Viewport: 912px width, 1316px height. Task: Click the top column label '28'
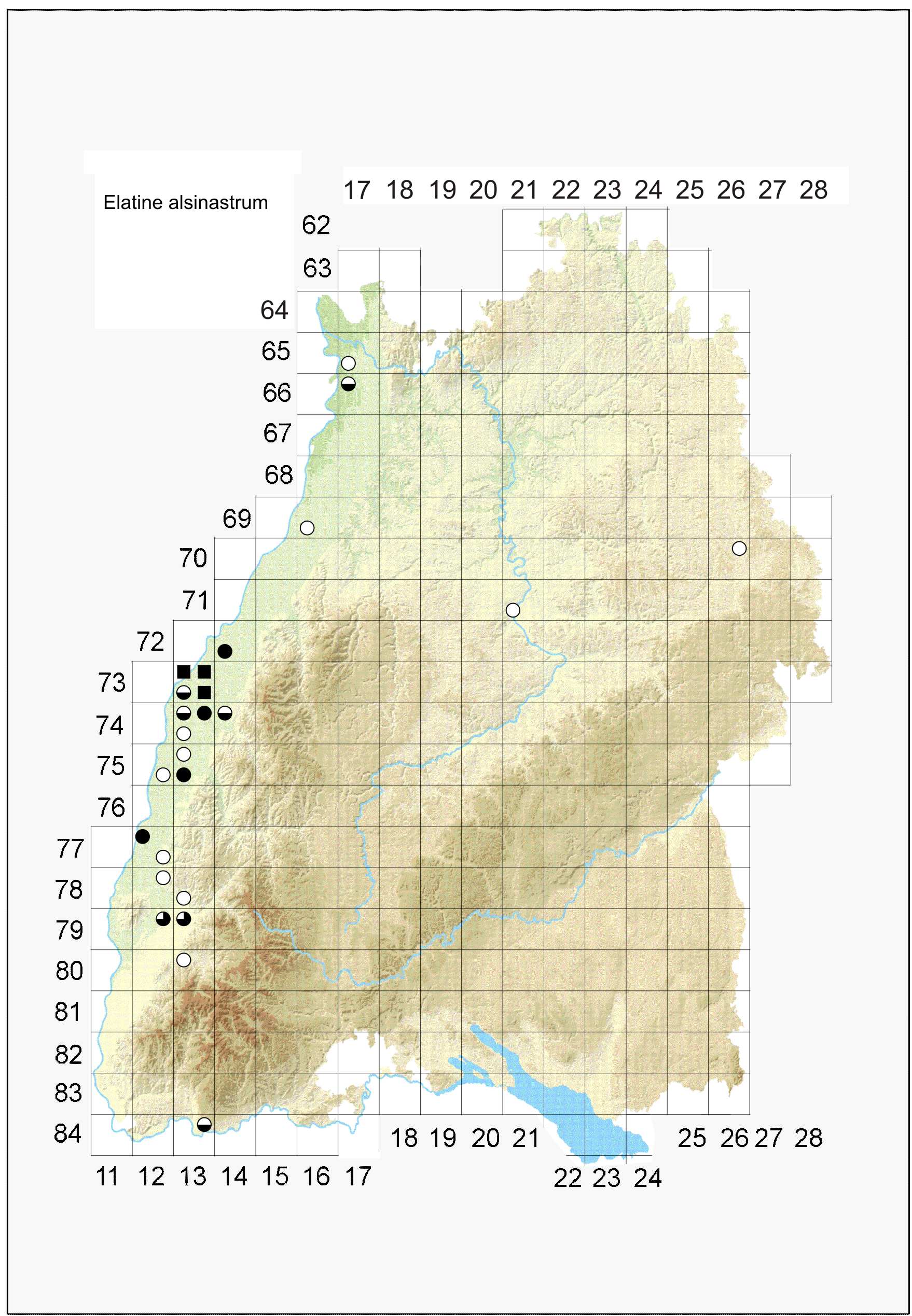[x=813, y=190]
